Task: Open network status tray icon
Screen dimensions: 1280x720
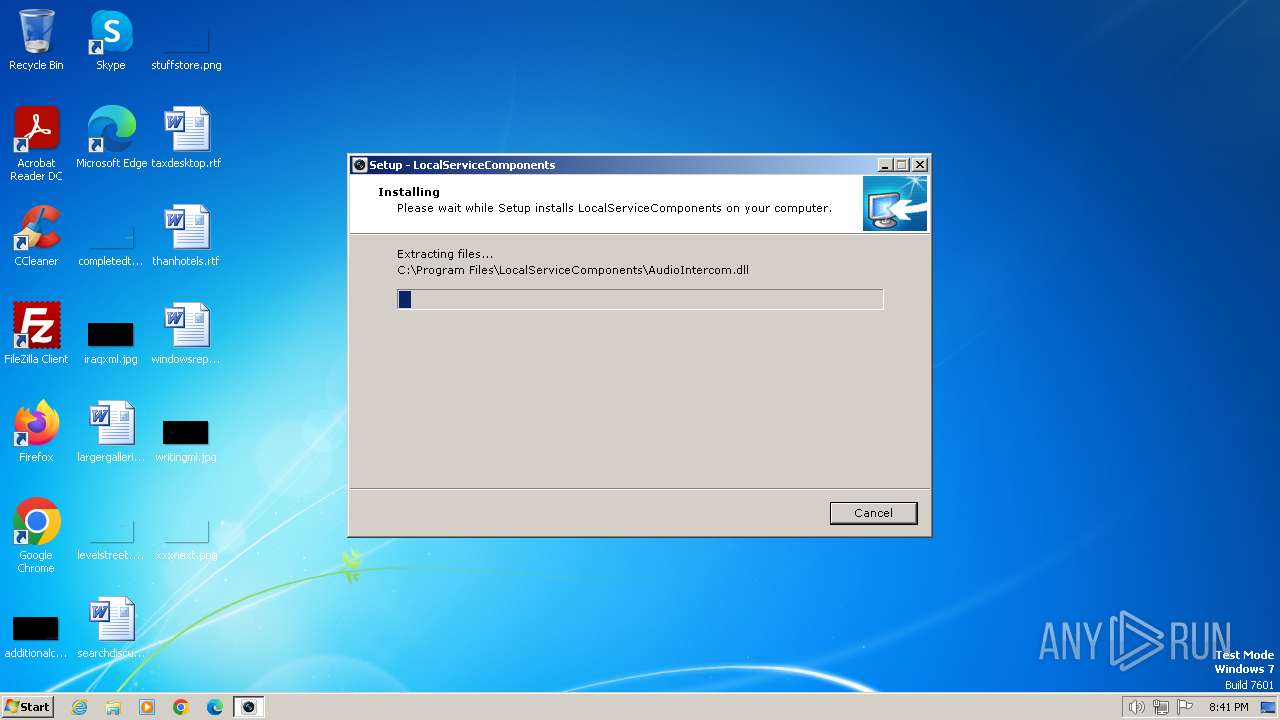Action: (x=1161, y=707)
